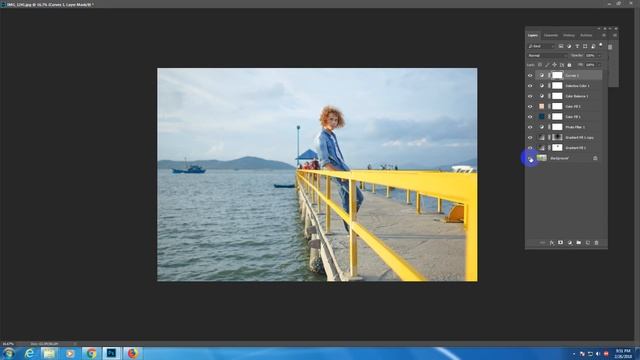This screenshot has height=360, width=640.
Task: Click the link layers icon at panel bottom
Action: point(542,242)
